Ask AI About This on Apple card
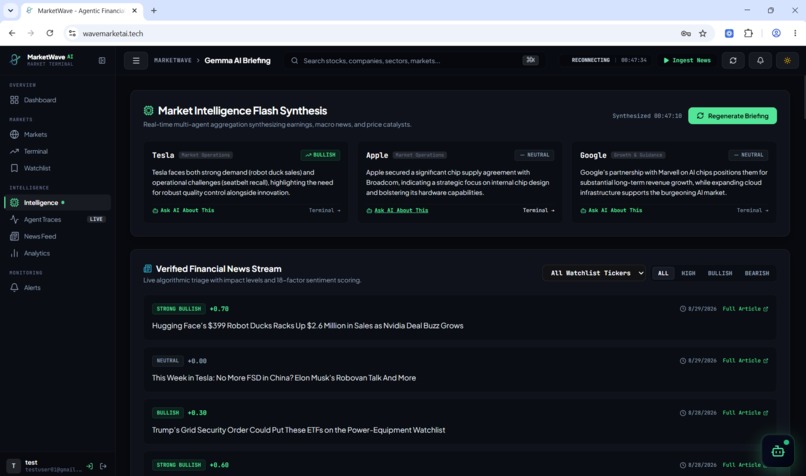Image resolution: width=806 pixels, height=476 pixels. tap(397, 210)
